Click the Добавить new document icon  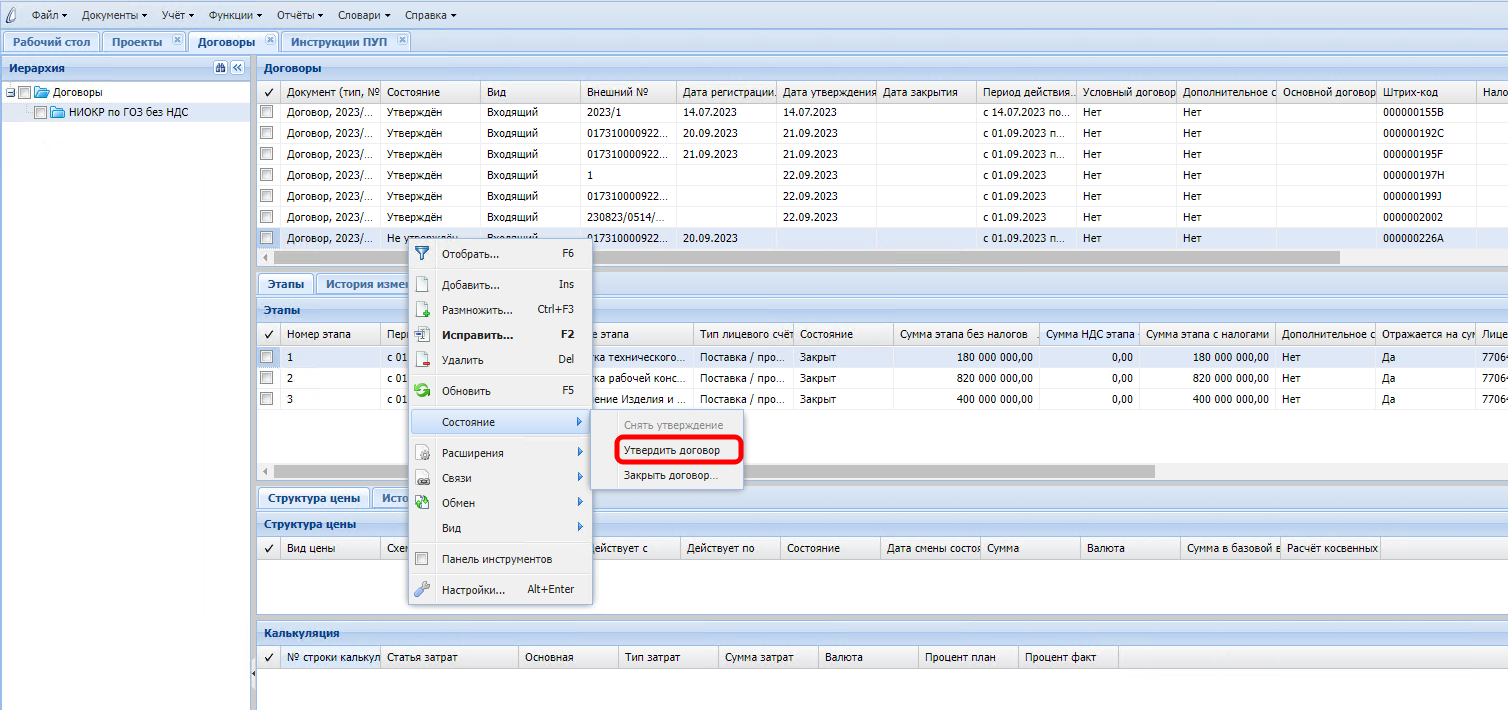pos(422,285)
